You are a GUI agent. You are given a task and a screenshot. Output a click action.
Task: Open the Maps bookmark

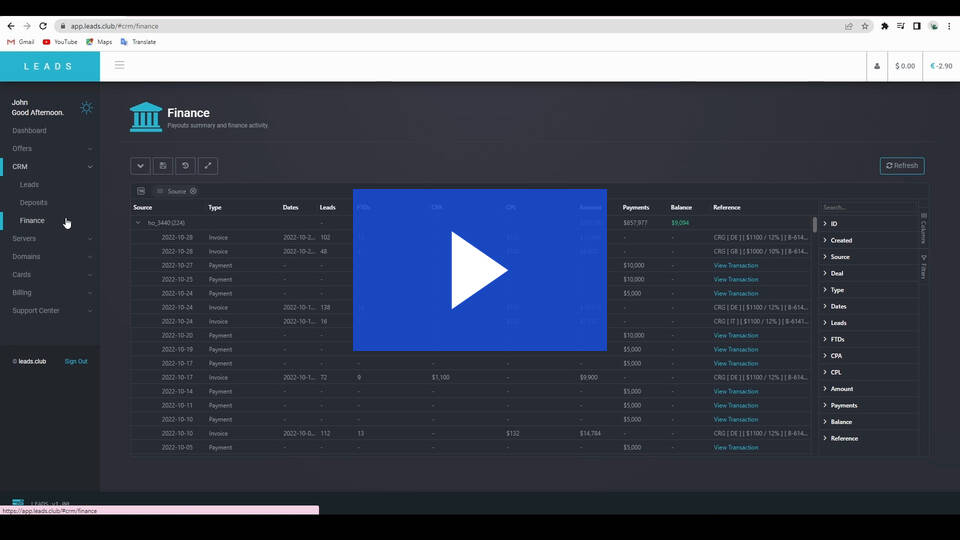point(99,42)
